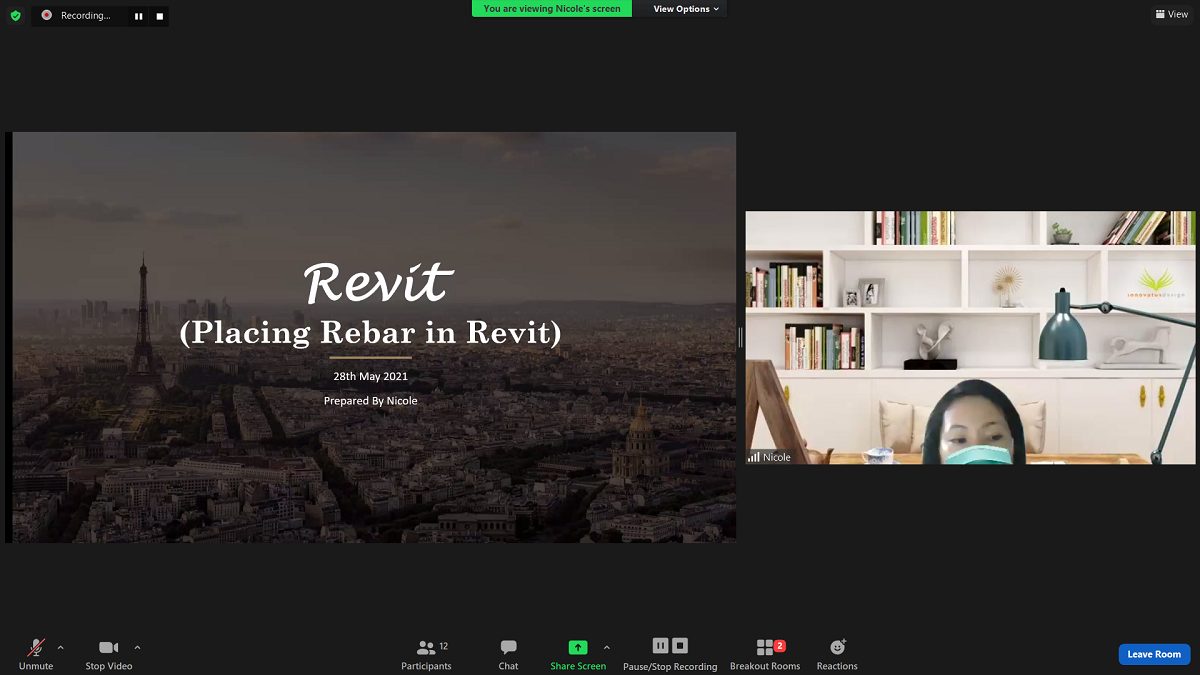Click the '28th May 2021' slide date
The width and height of the screenshot is (1200, 675).
coord(370,377)
